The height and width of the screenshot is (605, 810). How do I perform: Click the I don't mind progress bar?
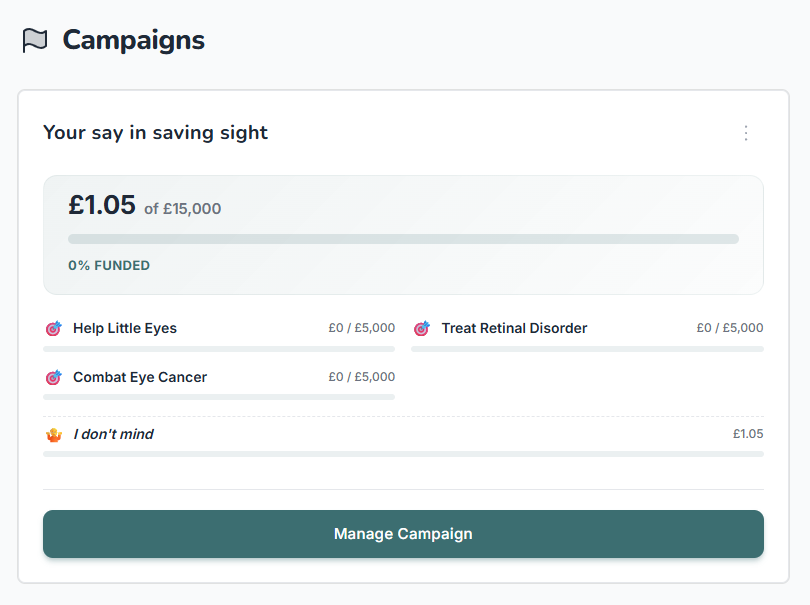(x=403, y=454)
